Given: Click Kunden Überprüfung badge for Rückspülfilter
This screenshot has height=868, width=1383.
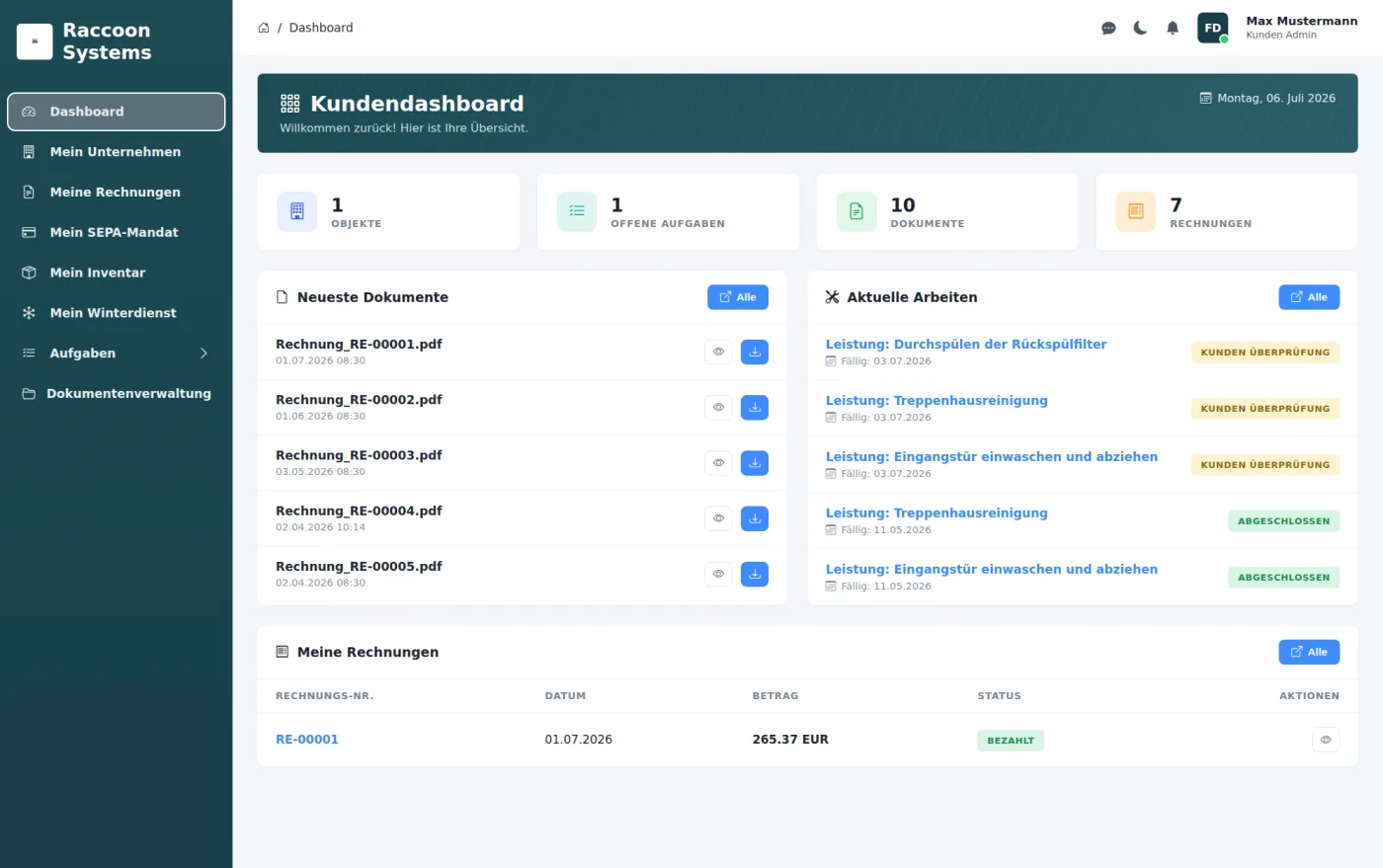Looking at the screenshot, I should (1265, 353).
